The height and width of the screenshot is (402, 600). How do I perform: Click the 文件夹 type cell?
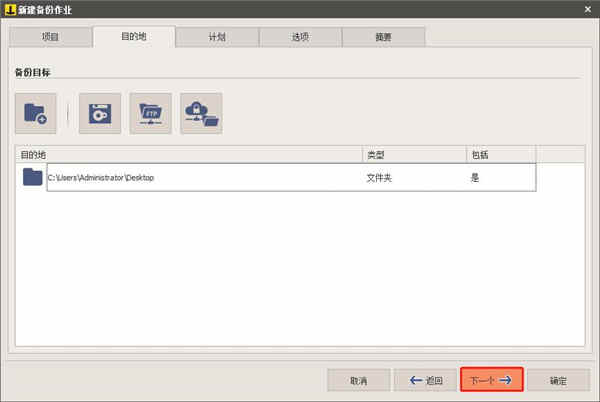[379, 178]
